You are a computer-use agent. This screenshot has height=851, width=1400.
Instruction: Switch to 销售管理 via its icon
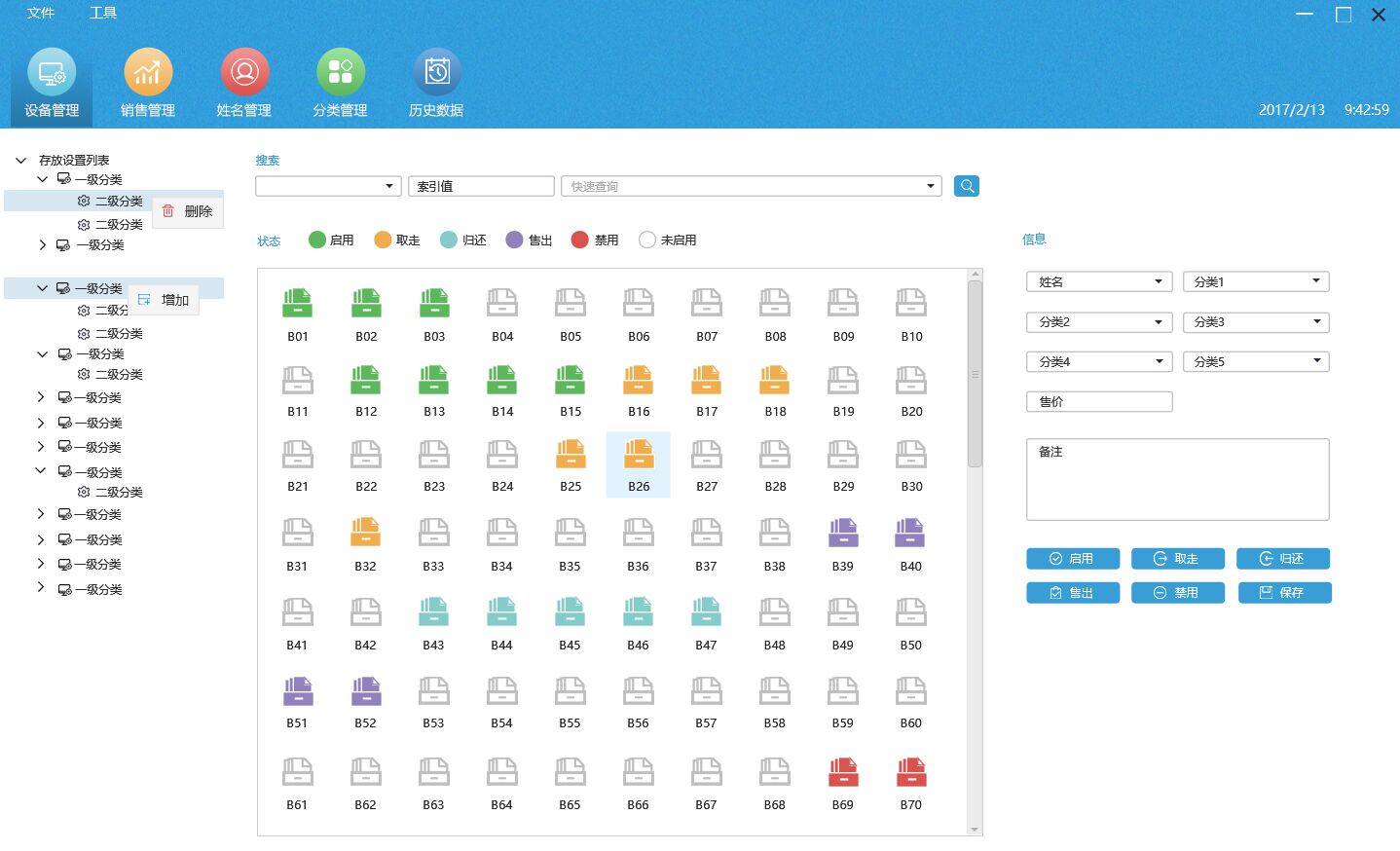click(x=147, y=83)
